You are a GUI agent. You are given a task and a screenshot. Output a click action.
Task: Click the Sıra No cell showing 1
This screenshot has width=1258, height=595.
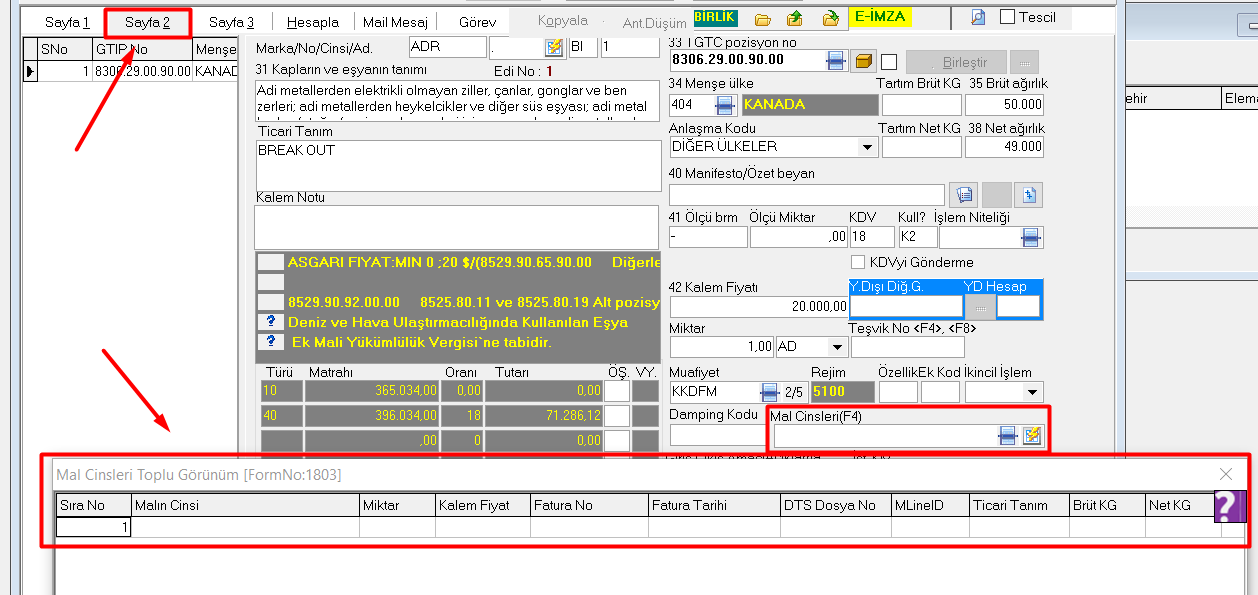(x=93, y=527)
